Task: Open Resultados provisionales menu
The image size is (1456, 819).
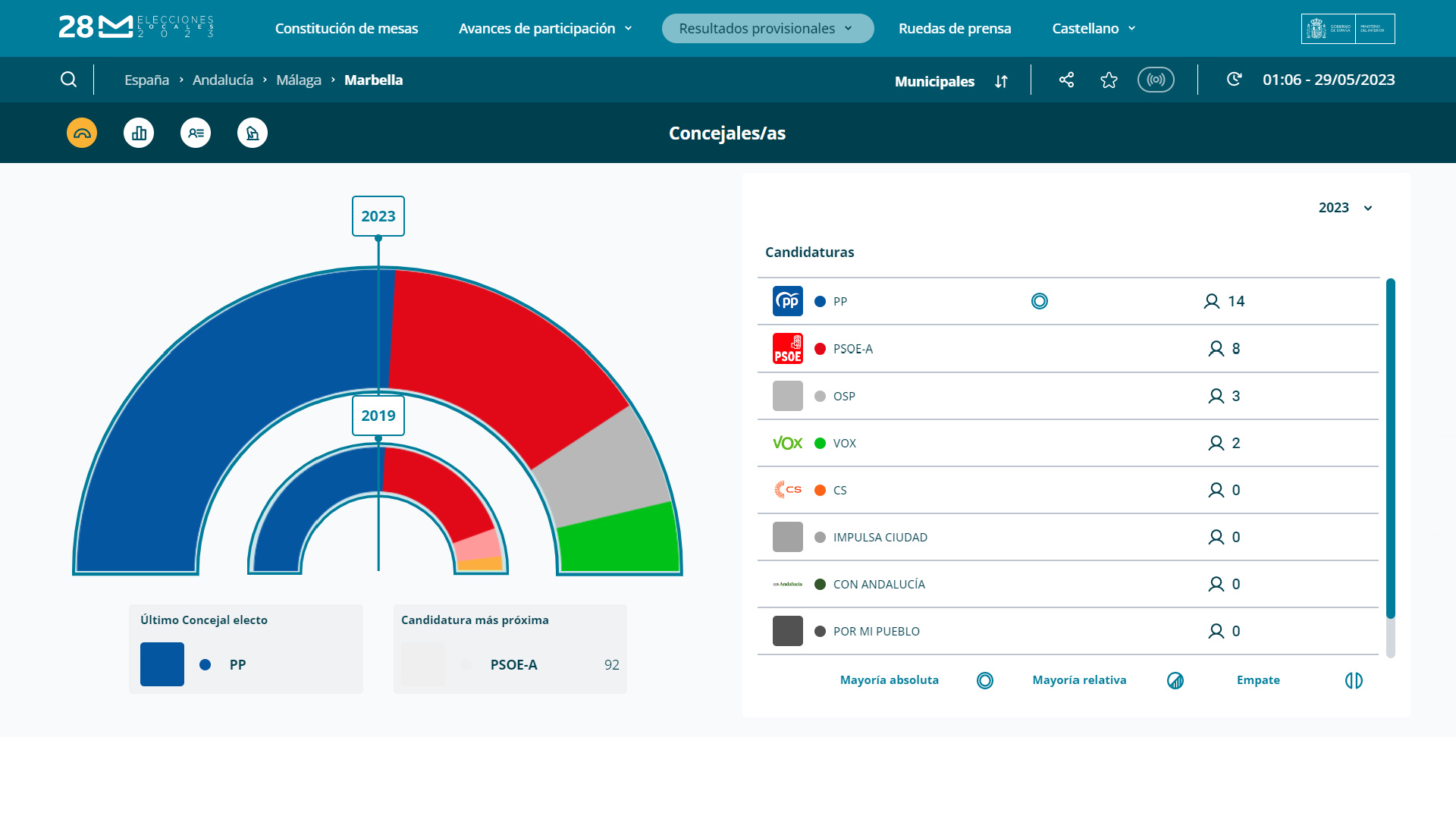Action: click(x=767, y=28)
